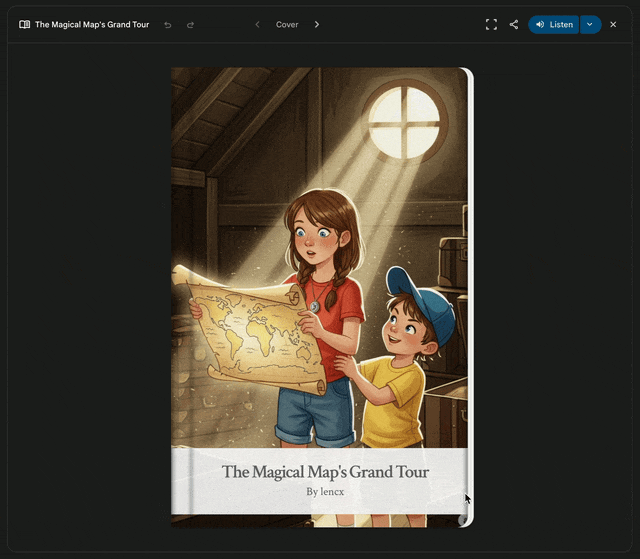Screen dimensions: 640x559
Task: Close the storybook viewer
Action: click(x=613, y=24)
